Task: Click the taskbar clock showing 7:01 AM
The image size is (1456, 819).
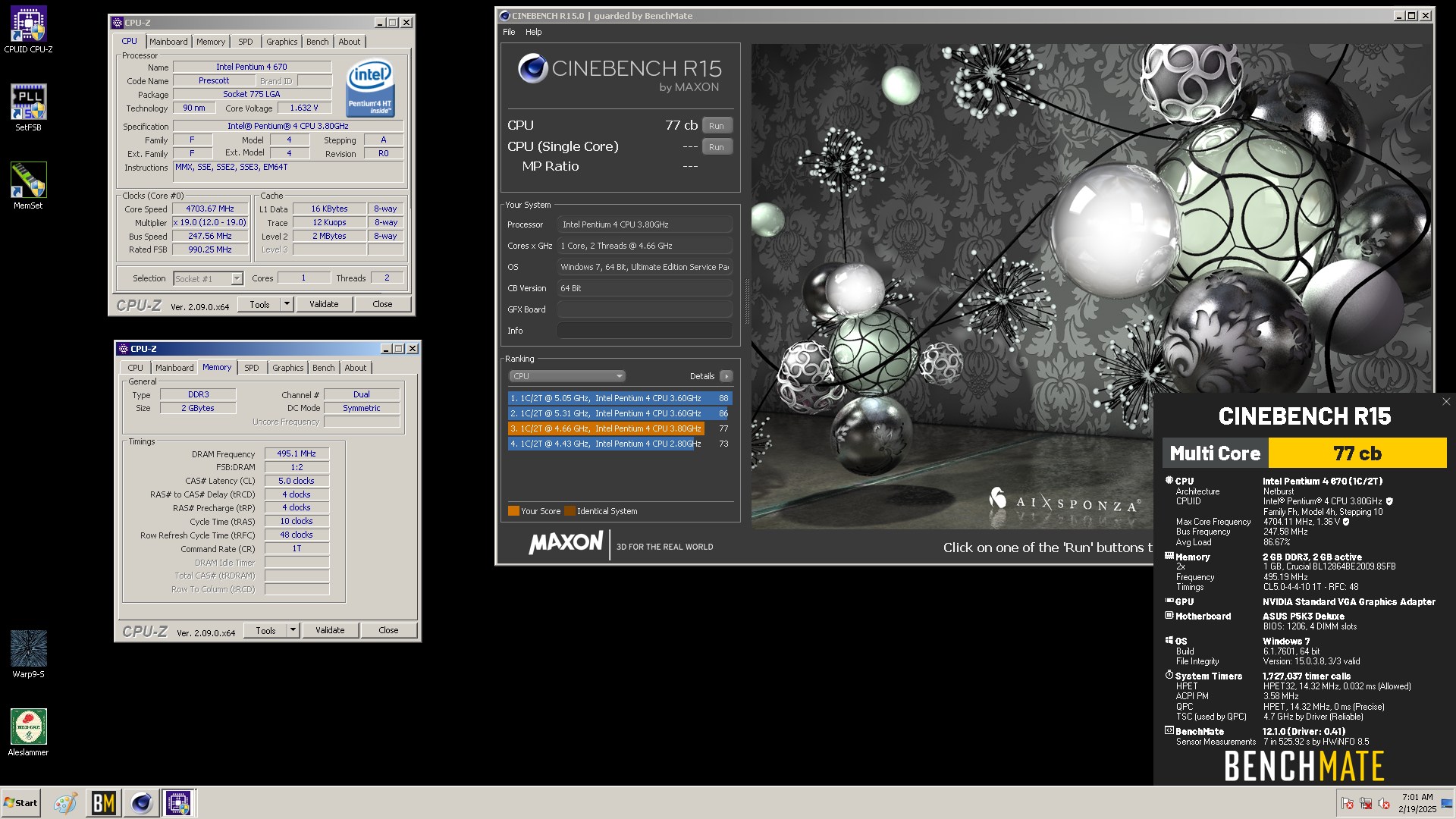Action: coord(1417,803)
